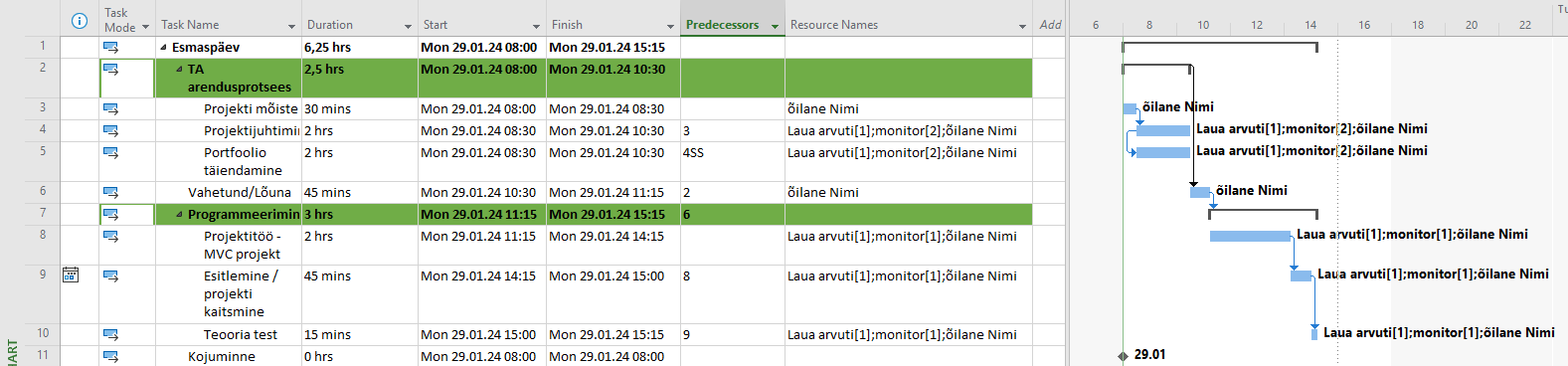Image resolution: width=1568 pixels, height=366 pixels.
Task: Select row number 1 header
Action: (x=43, y=46)
